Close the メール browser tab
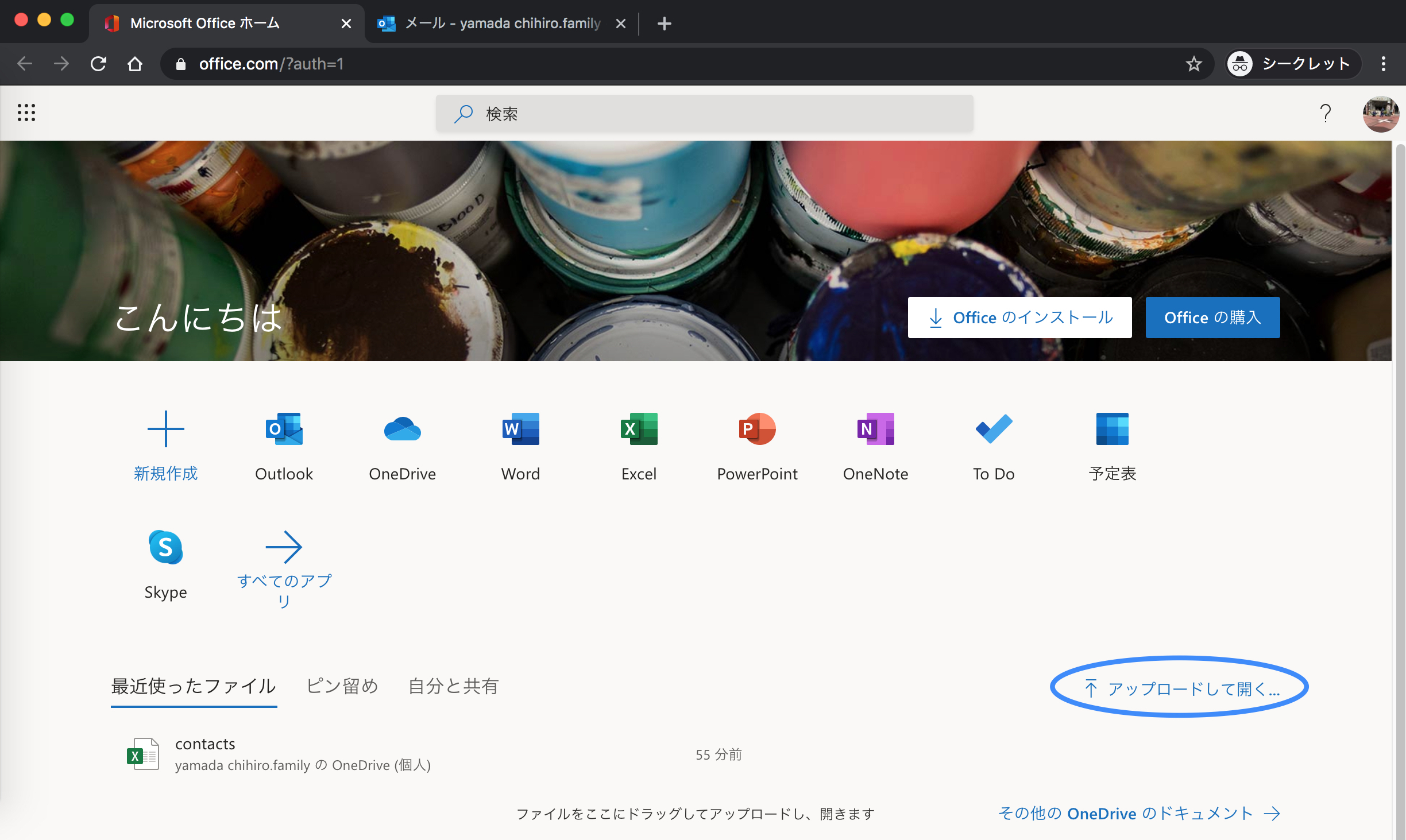 620,24
